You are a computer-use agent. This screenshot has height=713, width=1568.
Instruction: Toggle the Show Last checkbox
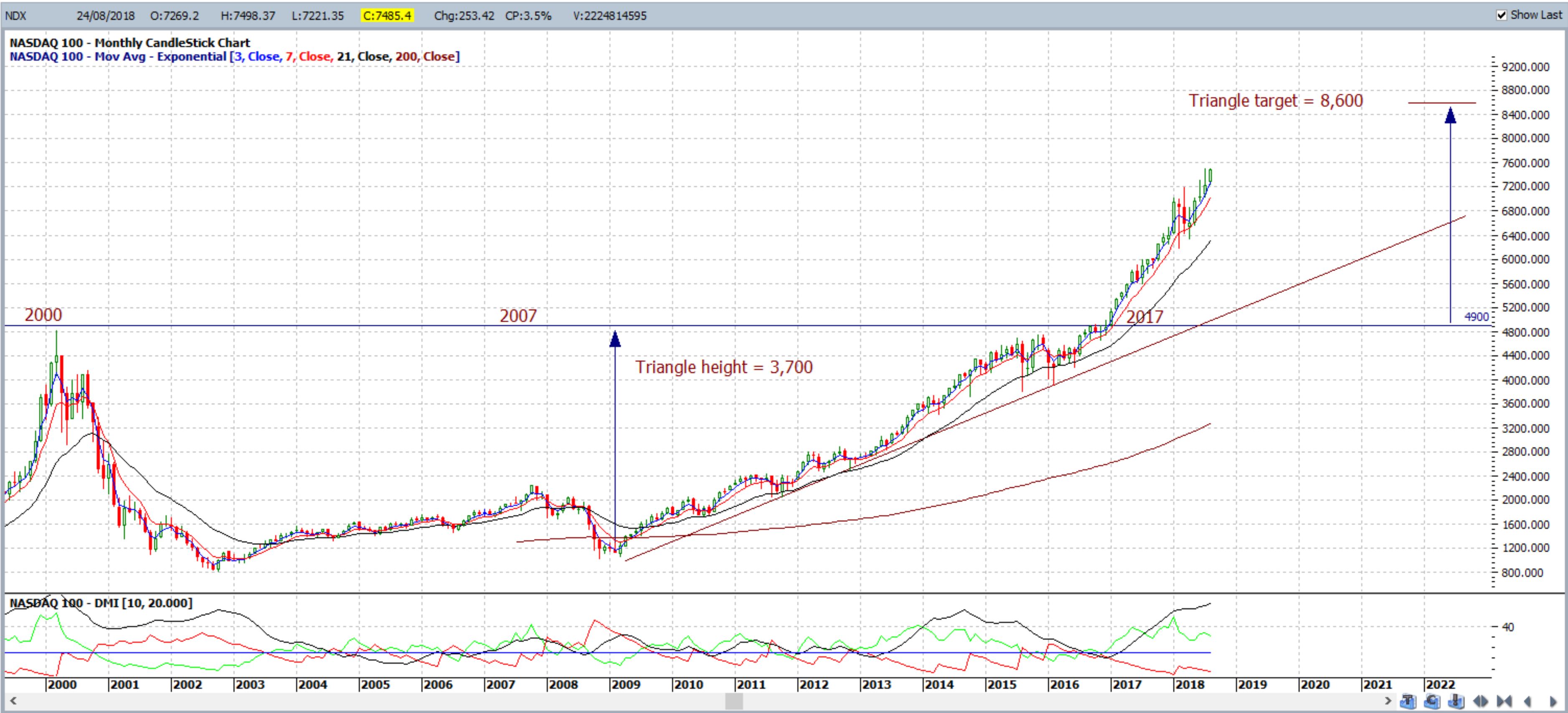[1502, 15]
